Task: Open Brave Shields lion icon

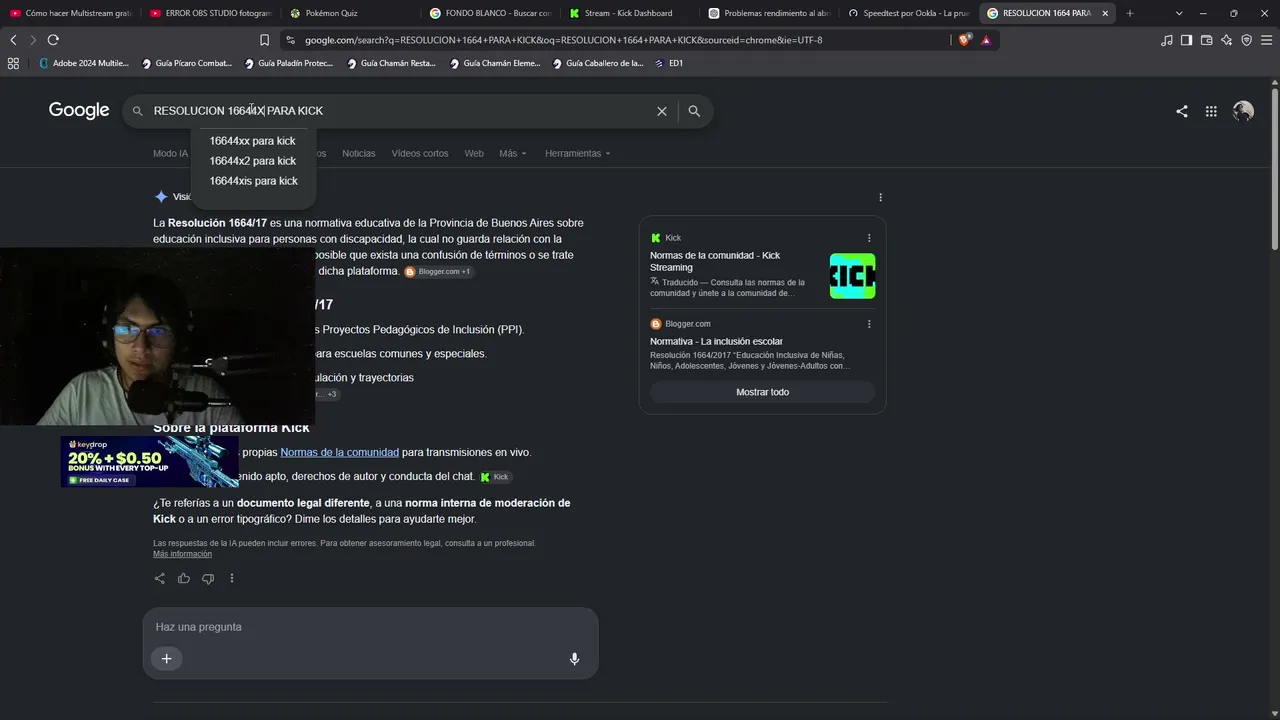Action: tap(964, 40)
